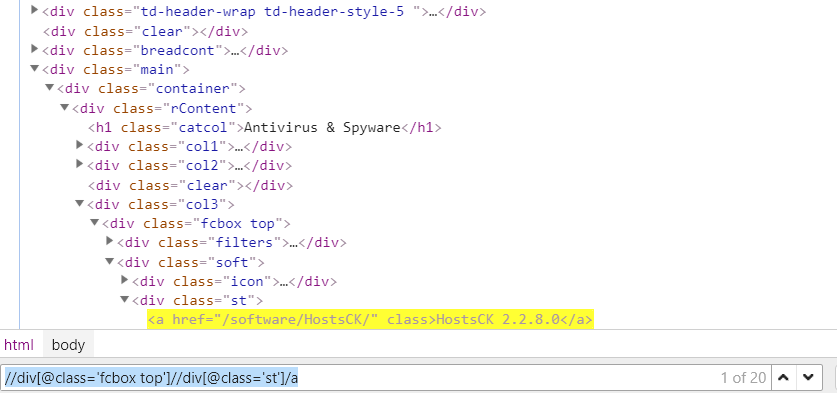837x393 pixels.
Task: Expand the filters div node
Action: pyautogui.click(x=110, y=241)
